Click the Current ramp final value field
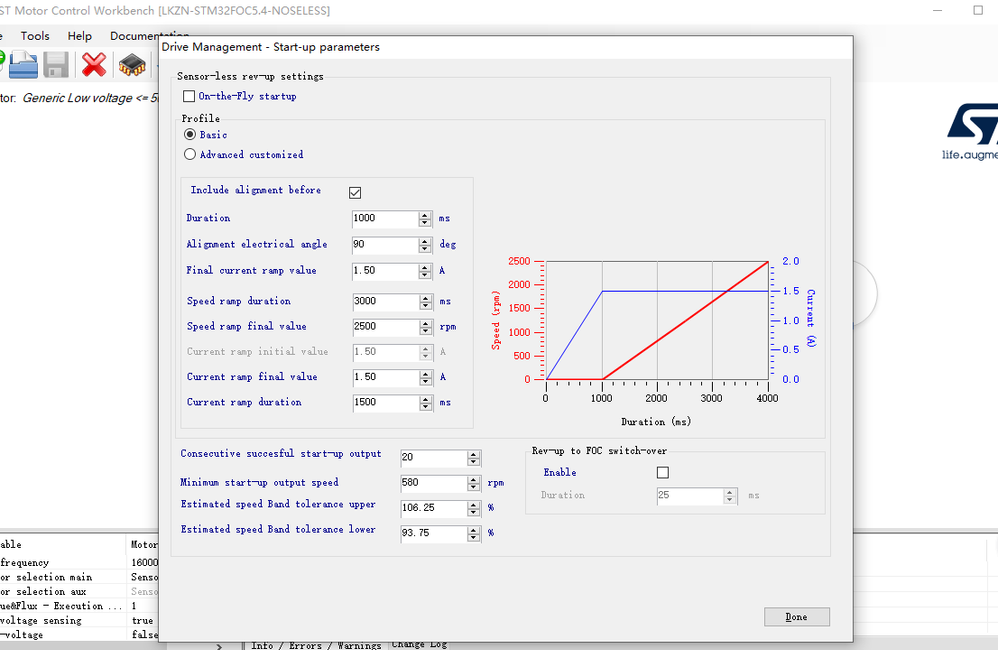 click(x=385, y=377)
